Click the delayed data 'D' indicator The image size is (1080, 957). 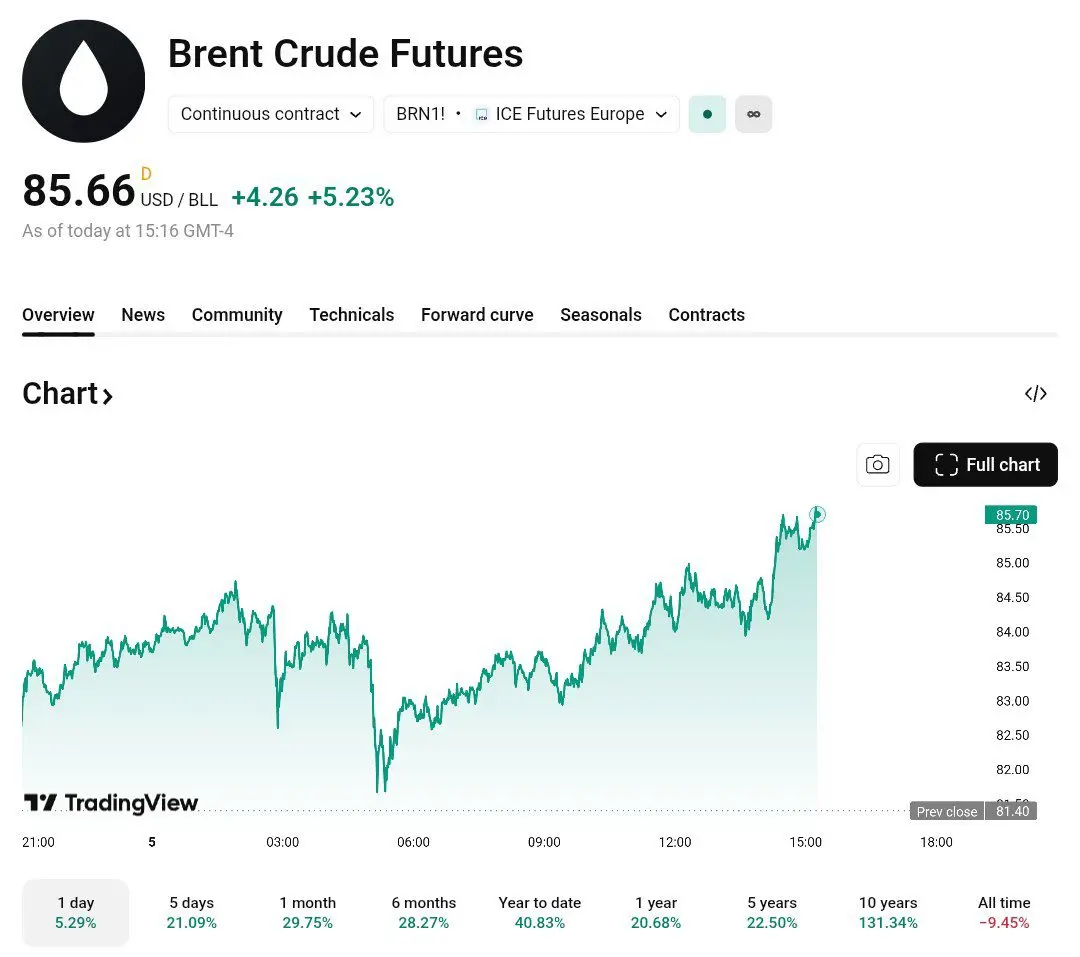[146, 174]
